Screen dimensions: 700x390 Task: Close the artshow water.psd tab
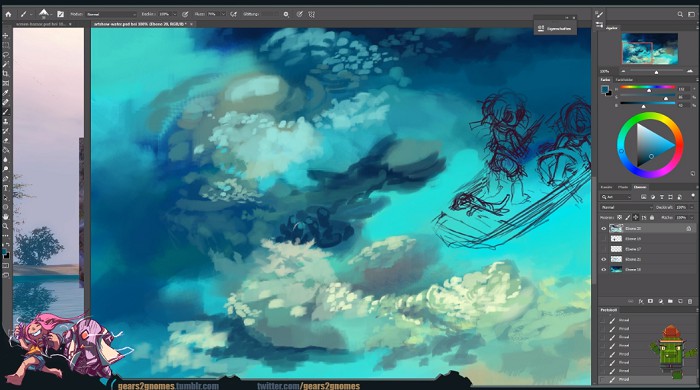pyautogui.click(x=191, y=24)
